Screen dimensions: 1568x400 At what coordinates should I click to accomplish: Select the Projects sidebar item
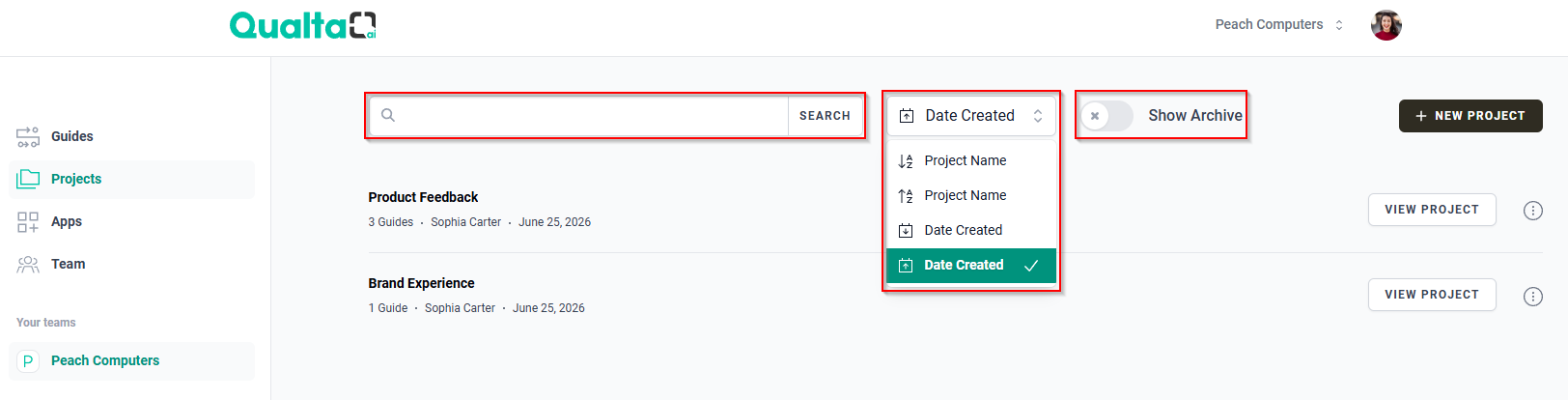(x=132, y=179)
